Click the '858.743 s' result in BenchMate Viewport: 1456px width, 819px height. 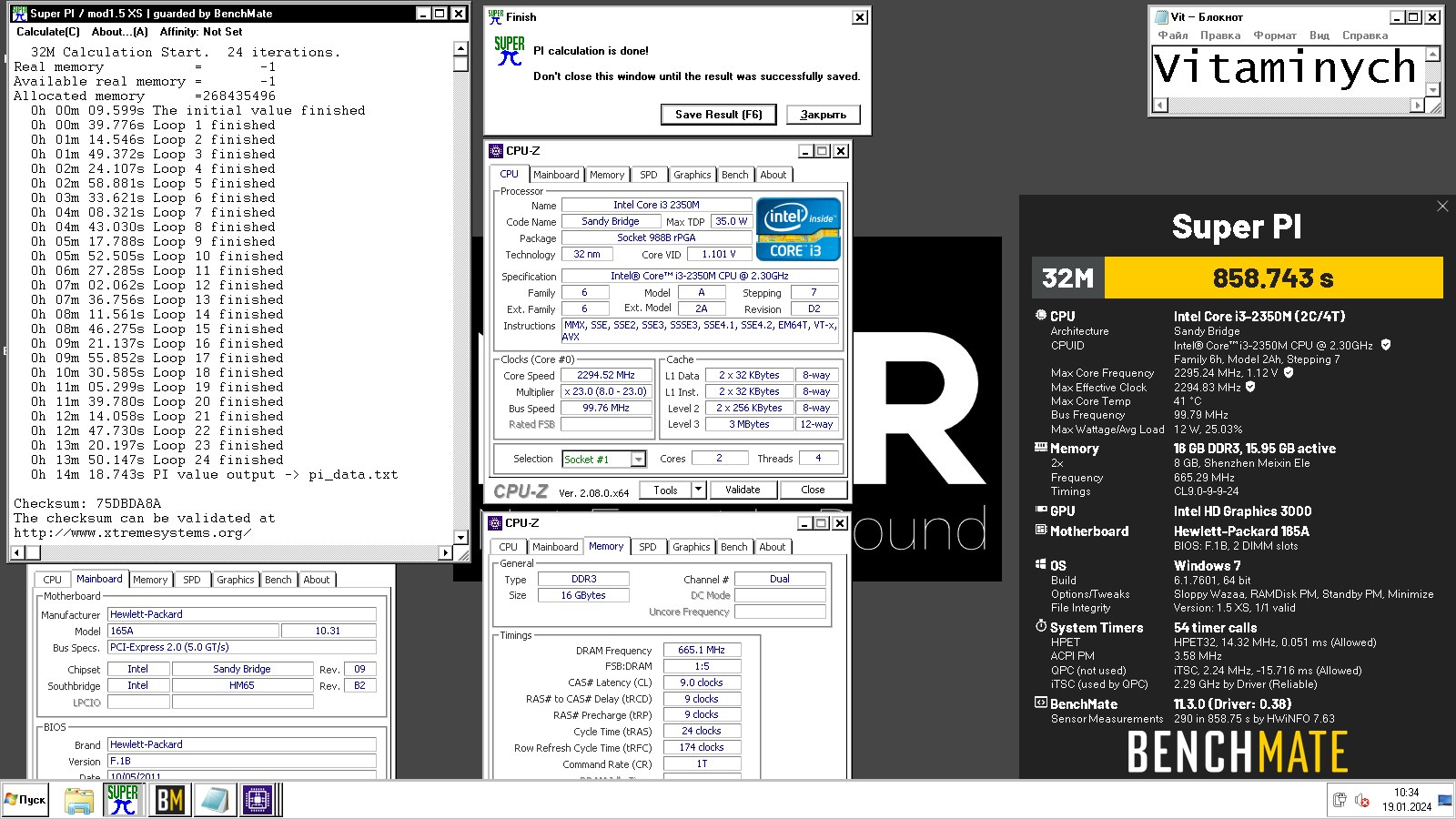(x=1273, y=278)
